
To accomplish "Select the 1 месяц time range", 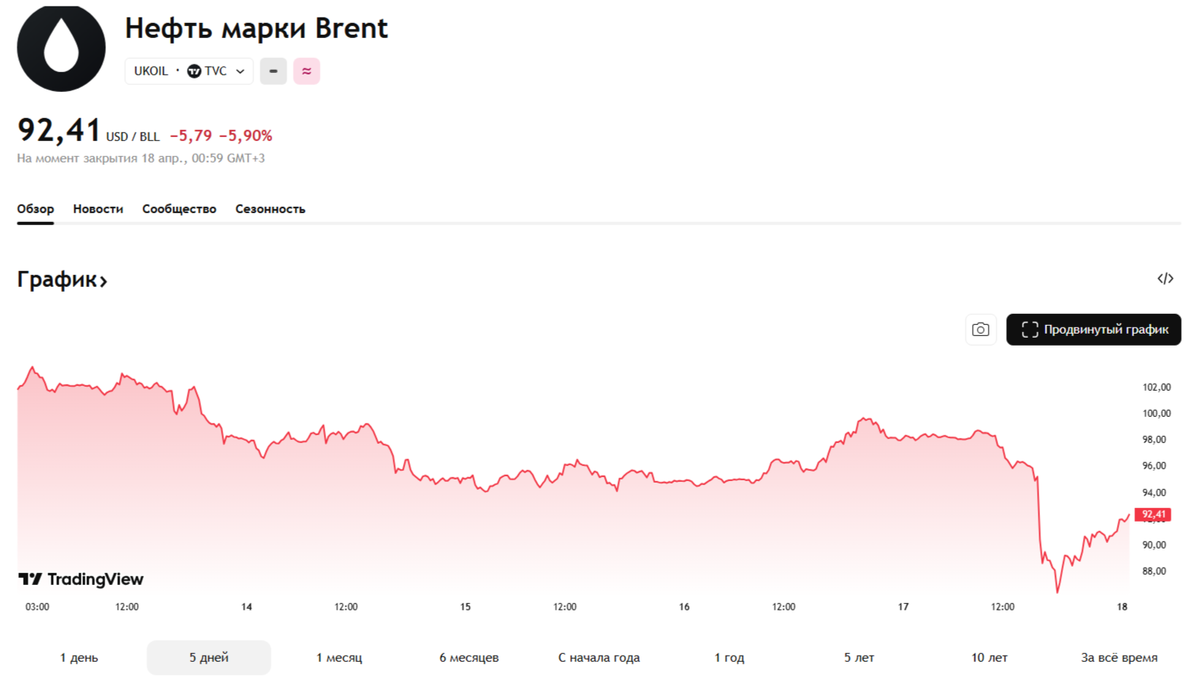I will [x=339, y=658].
